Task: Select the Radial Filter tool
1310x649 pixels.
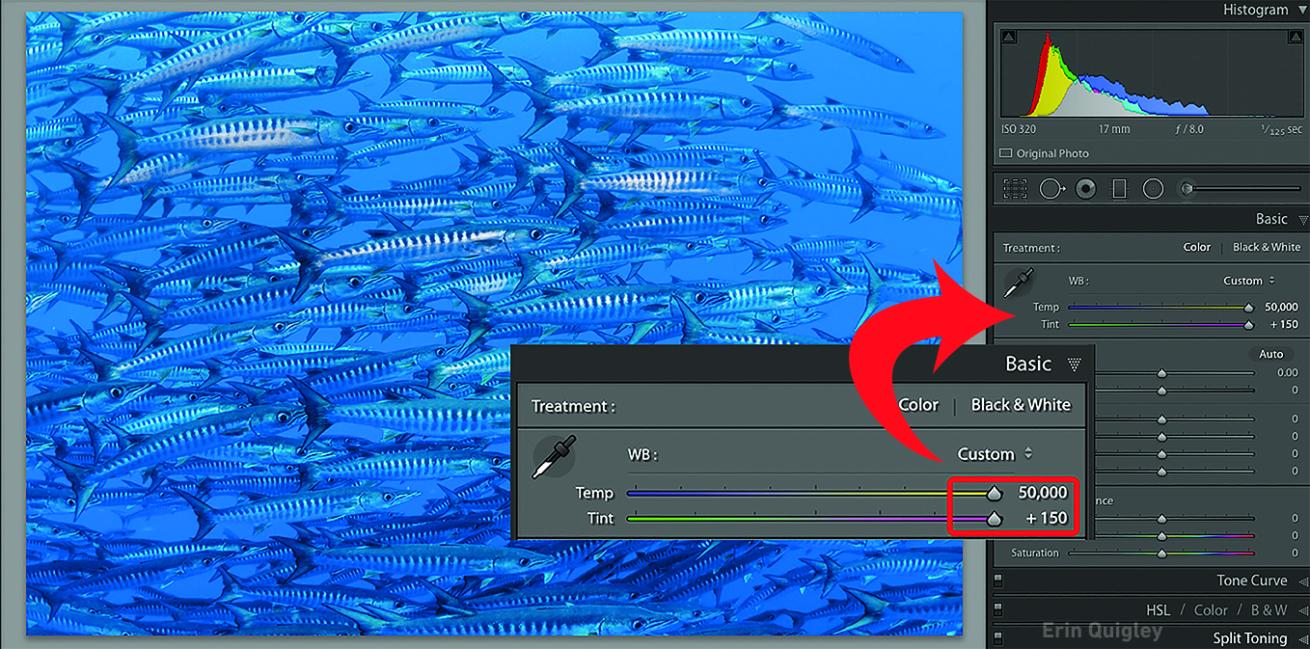Action: [1152, 189]
